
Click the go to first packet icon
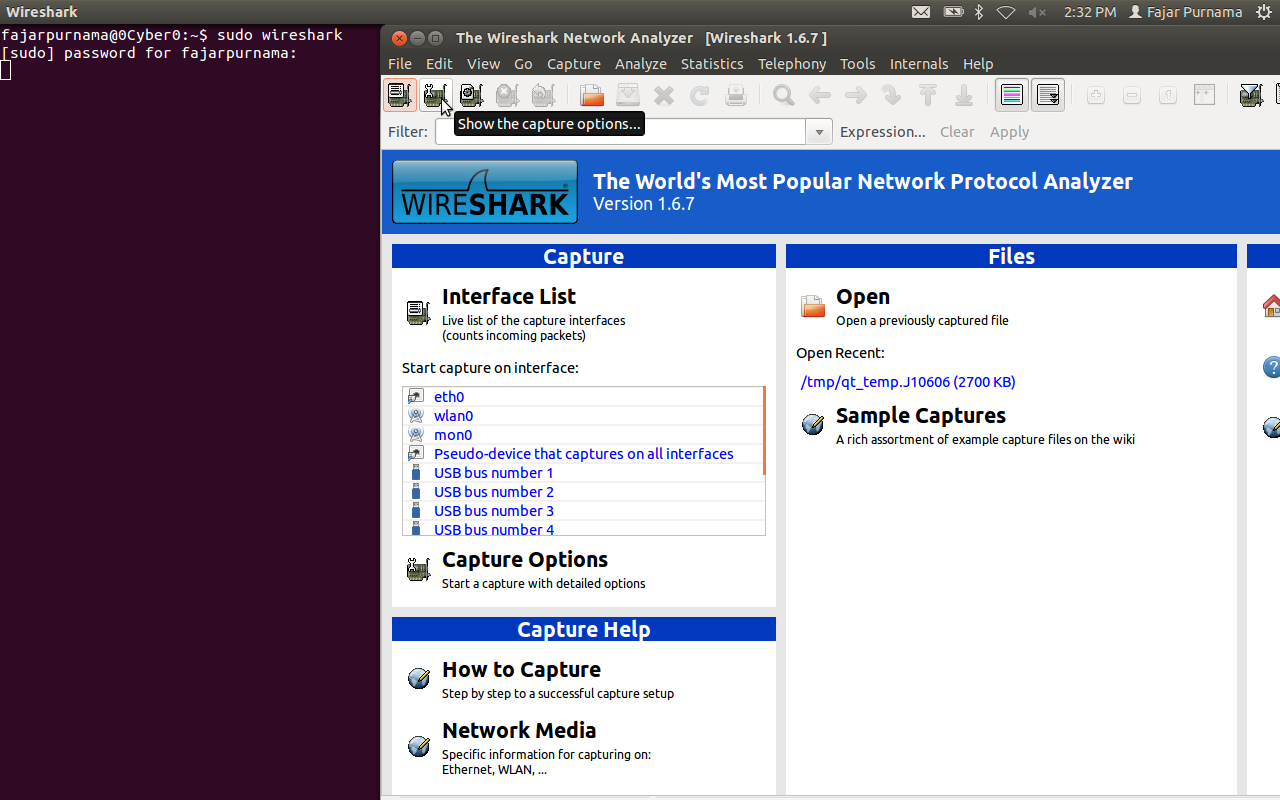928,95
